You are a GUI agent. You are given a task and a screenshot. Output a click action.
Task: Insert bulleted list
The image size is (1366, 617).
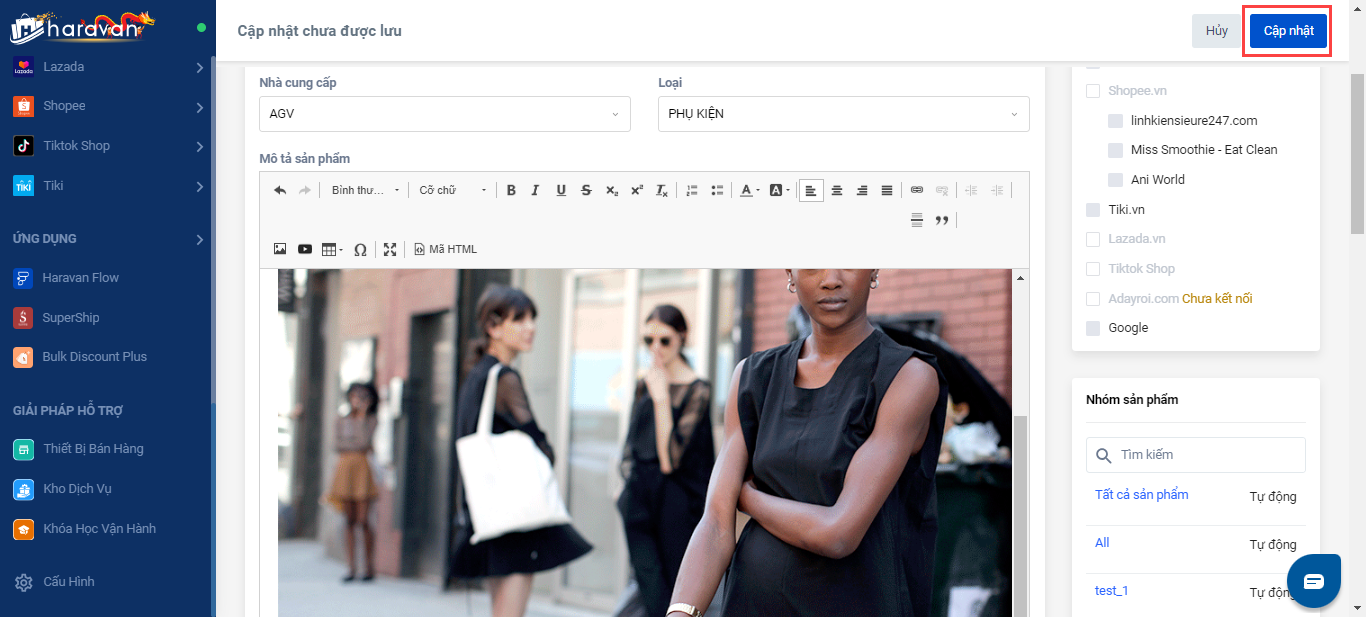[x=717, y=190]
